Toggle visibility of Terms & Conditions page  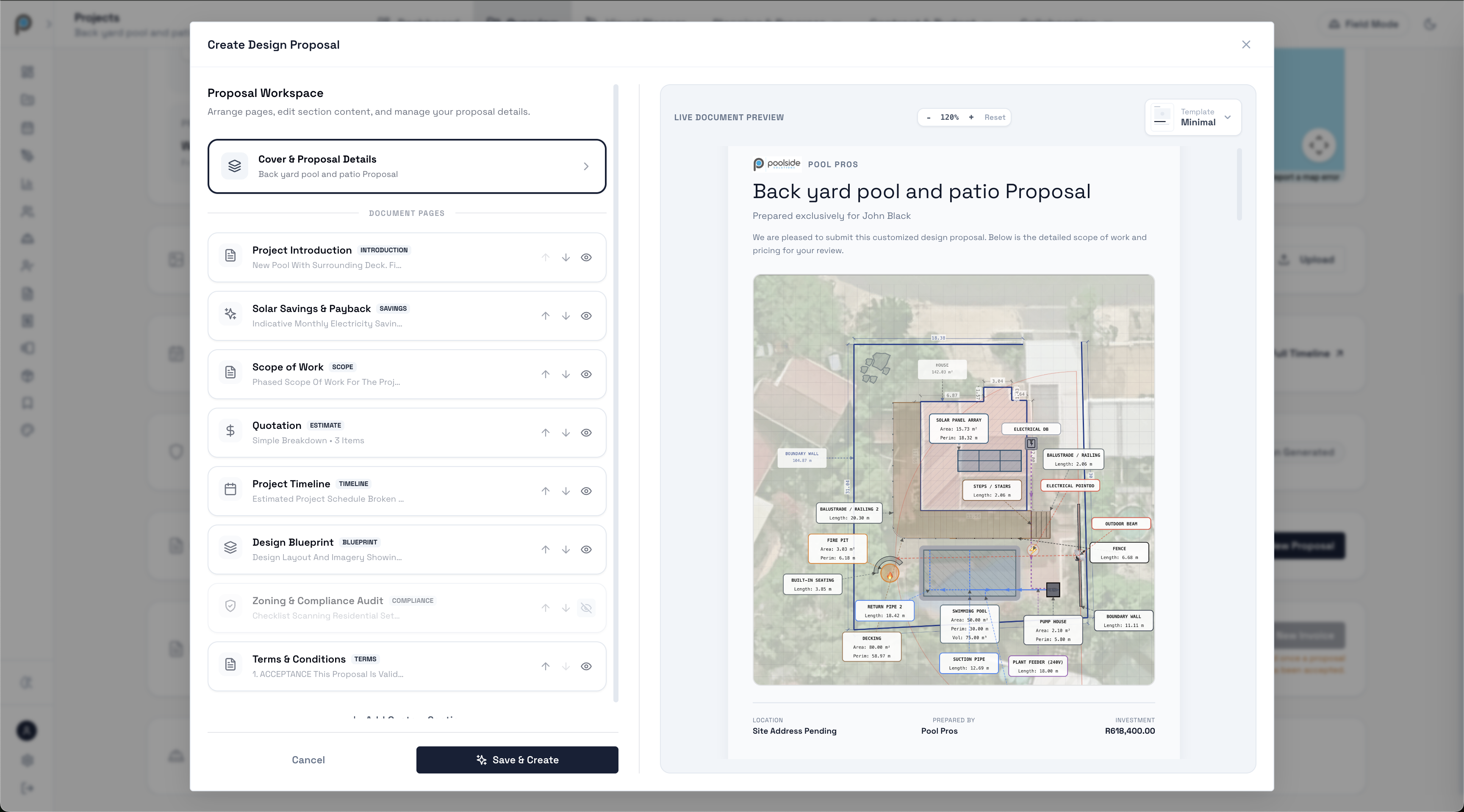click(x=586, y=667)
